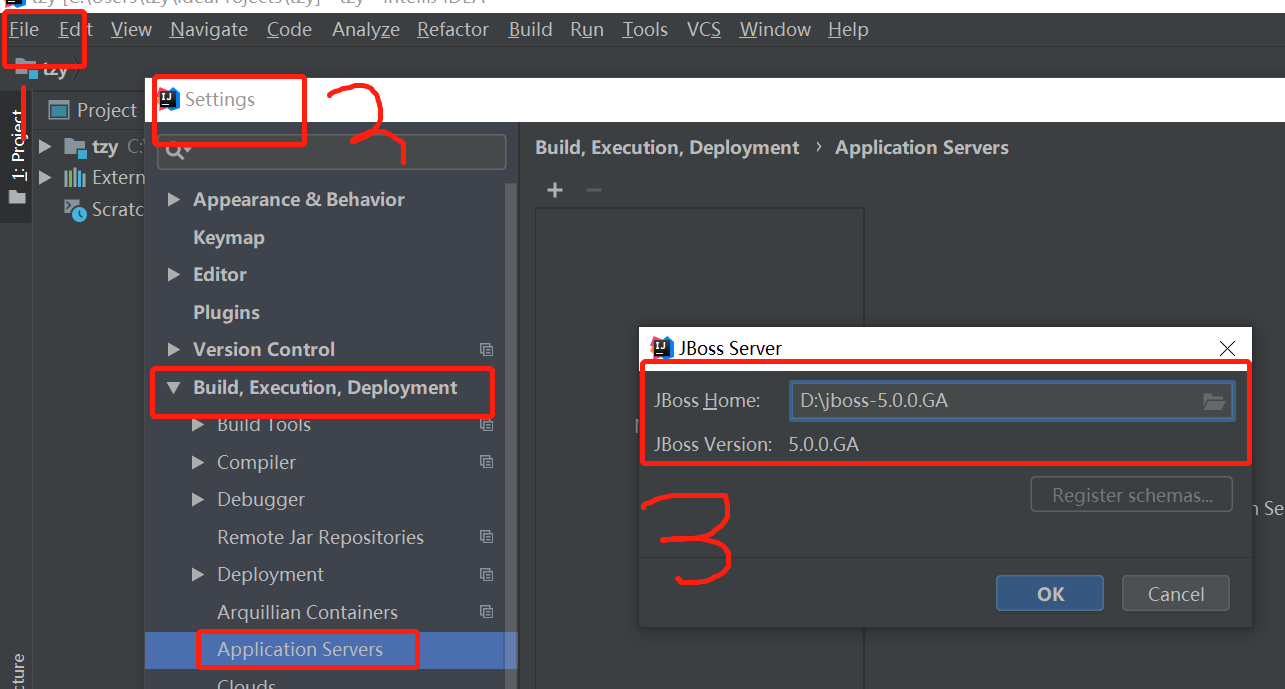Select Arquillian Containers
The height and width of the screenshot is (689, 1285).
click(307, 612)
